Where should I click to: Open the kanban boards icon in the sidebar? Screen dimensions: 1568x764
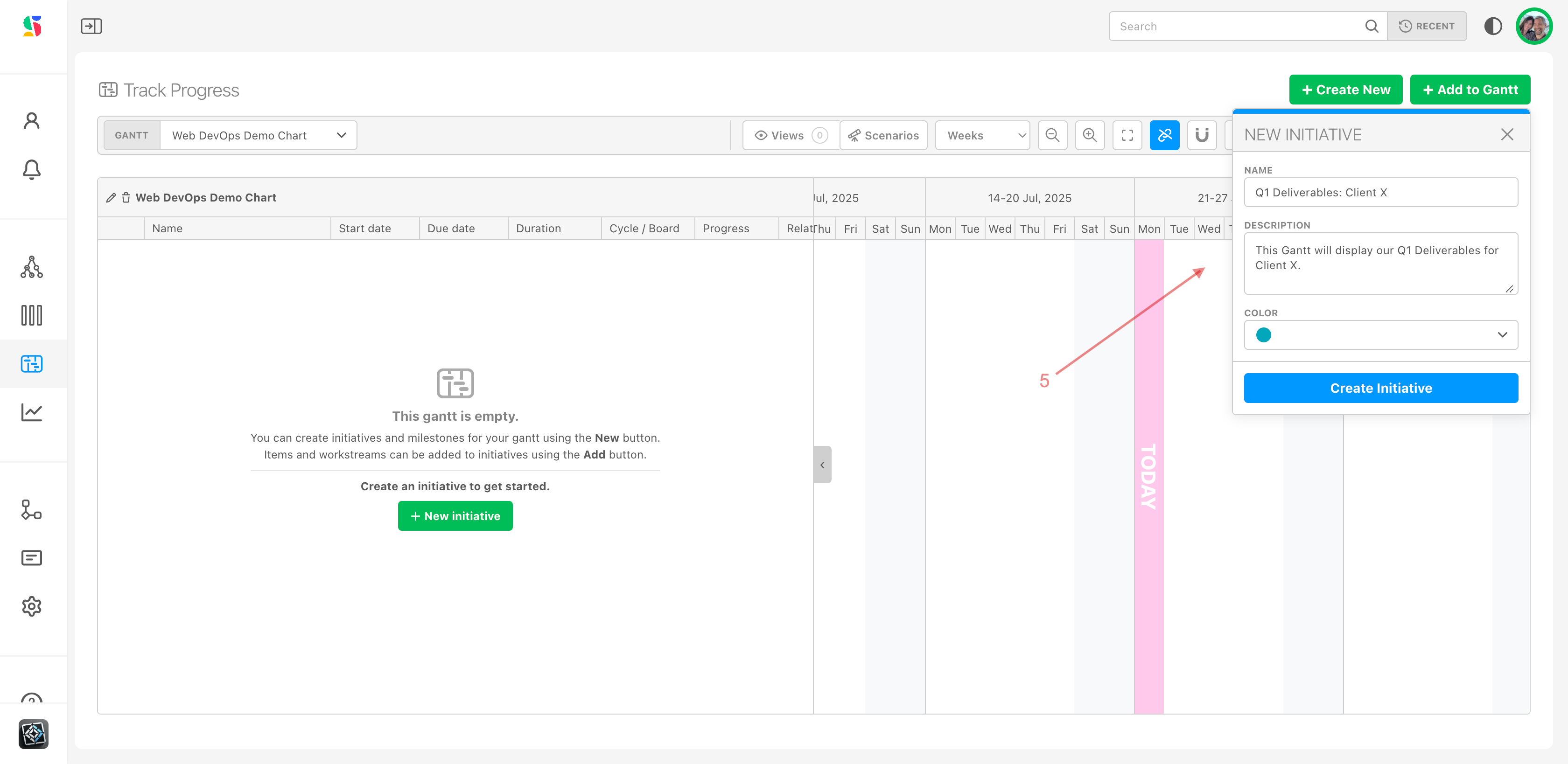[x=32, y=315]
